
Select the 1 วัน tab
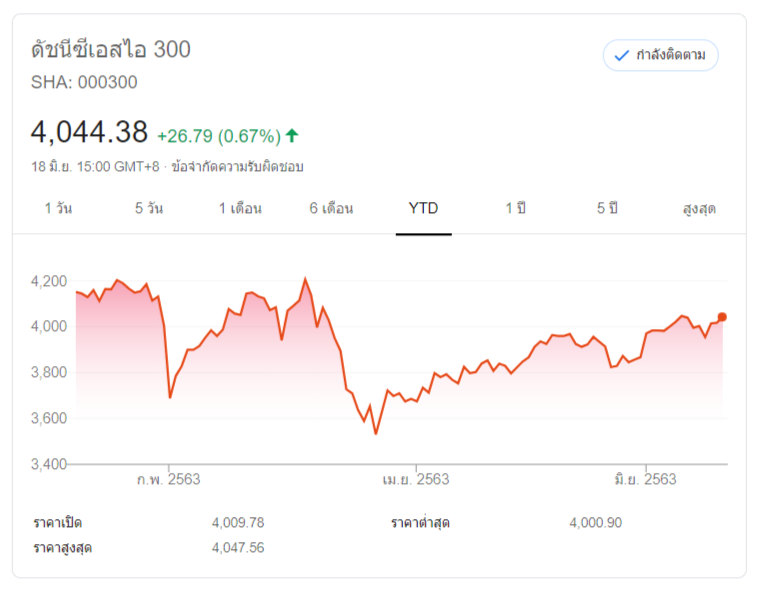[58, 209]
